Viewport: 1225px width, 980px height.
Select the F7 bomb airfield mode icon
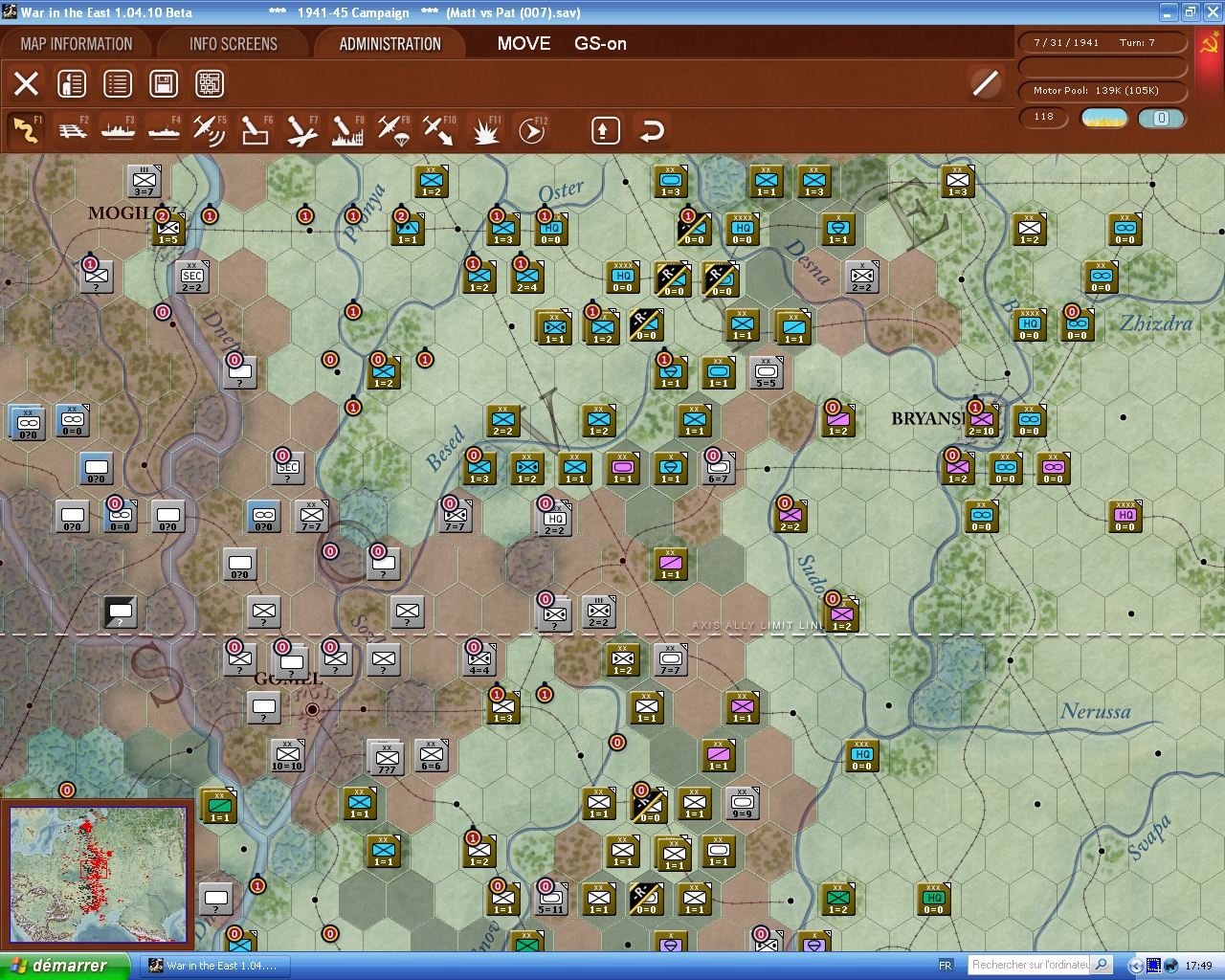(301, 129)
